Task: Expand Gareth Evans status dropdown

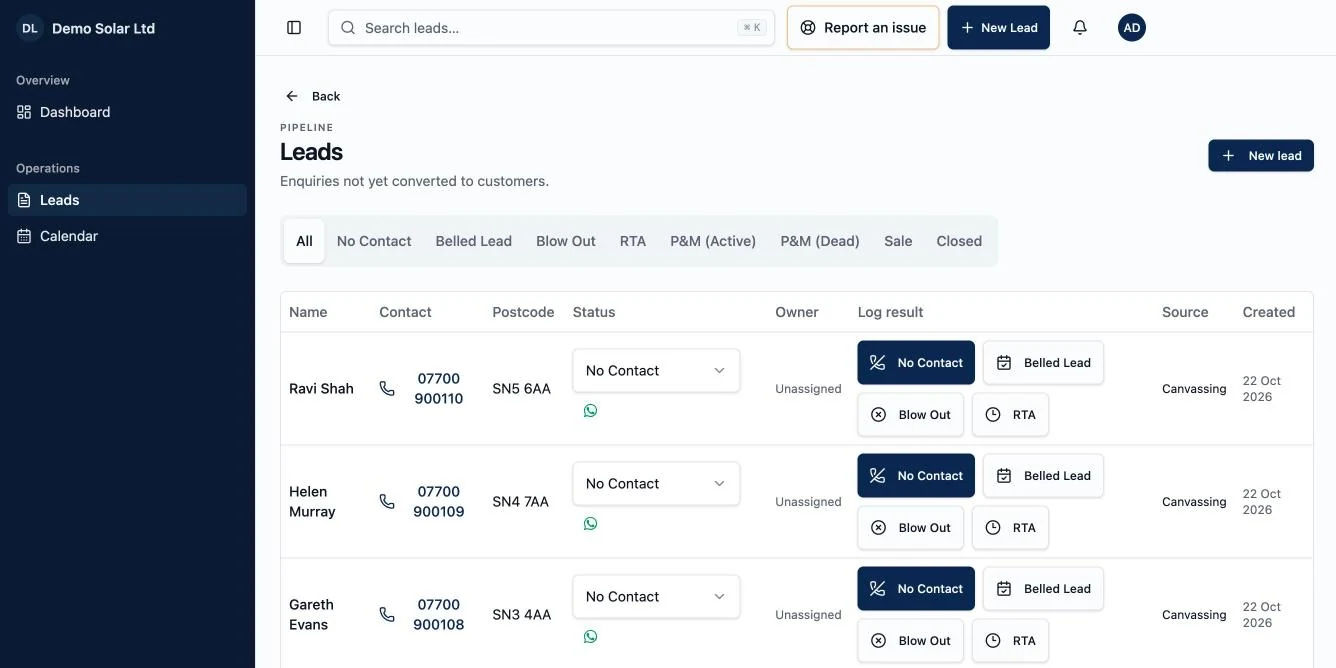Action: click(656, 596)
